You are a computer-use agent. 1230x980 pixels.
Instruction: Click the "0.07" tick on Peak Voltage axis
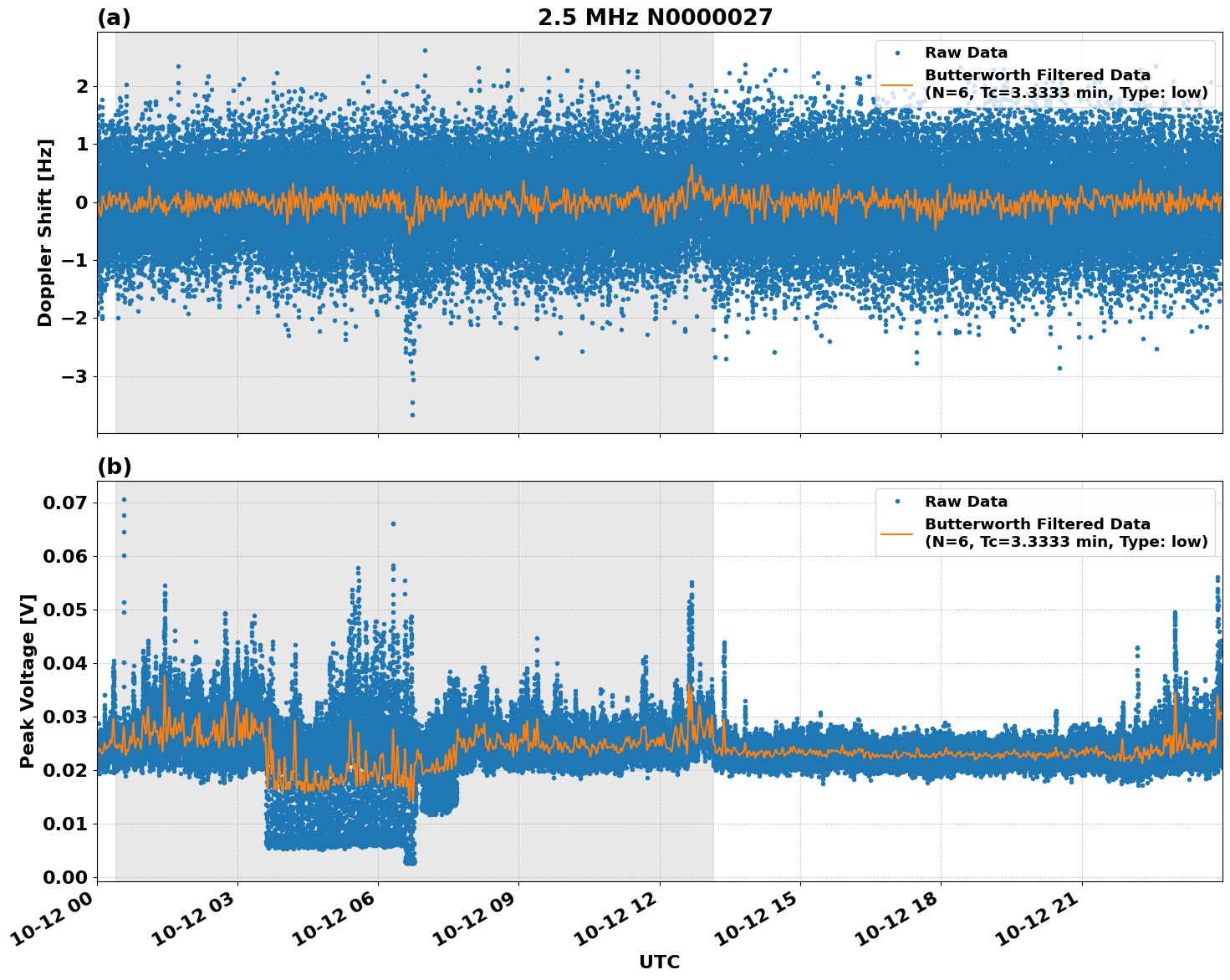[x=65, y=503]
